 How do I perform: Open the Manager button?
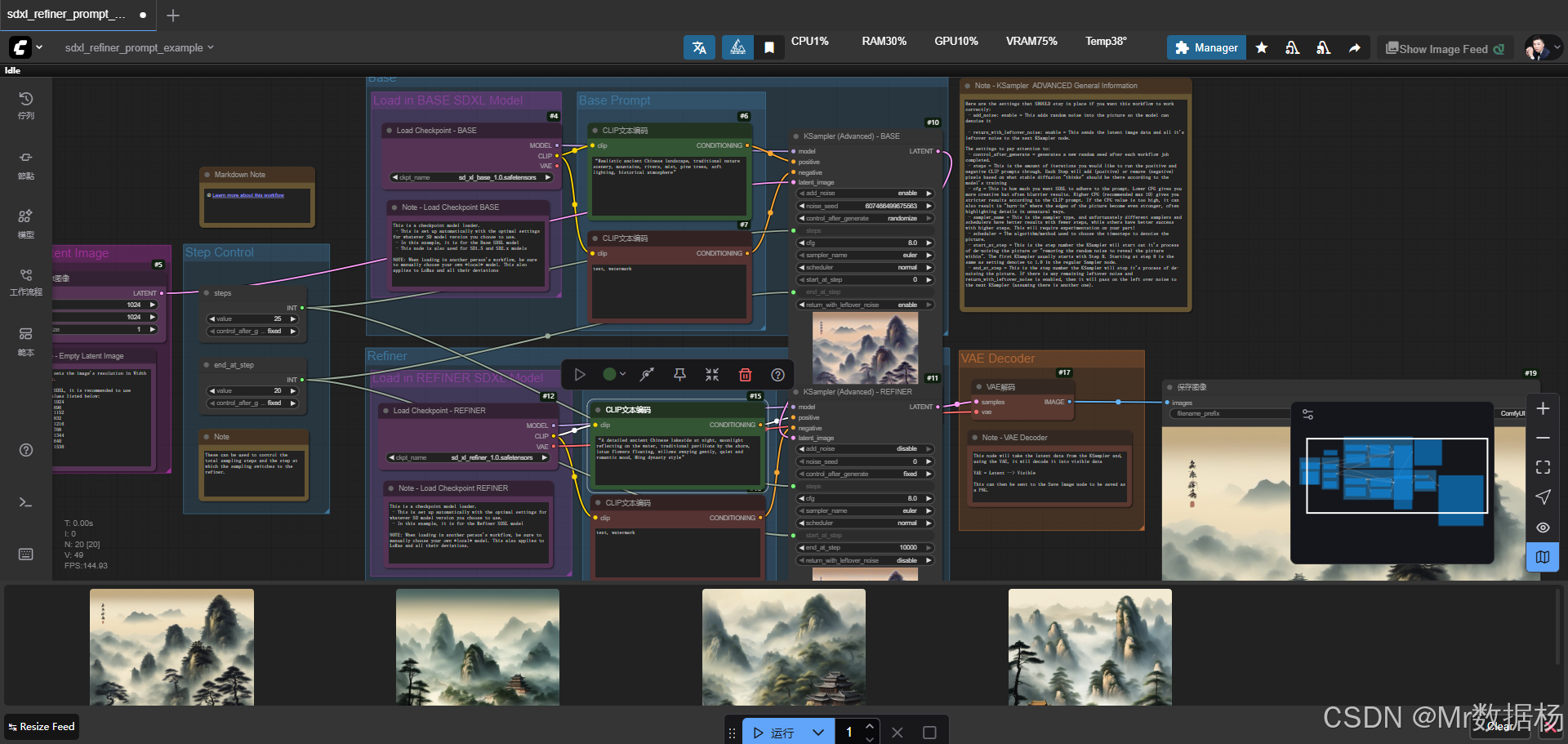click(x=1207, y=47)
